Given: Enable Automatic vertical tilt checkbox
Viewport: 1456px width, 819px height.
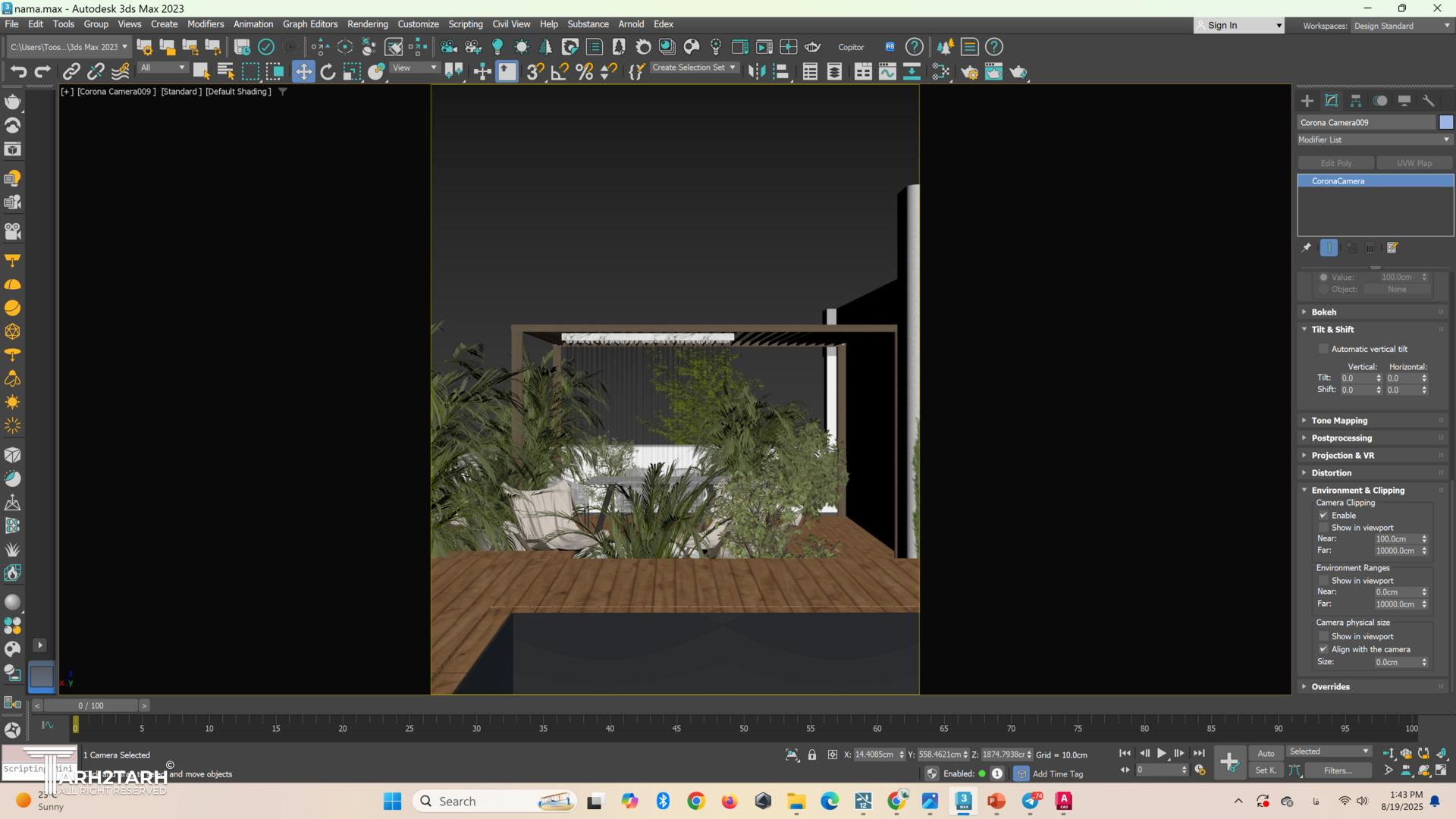Looking at the screenshot, I should click(x=1324, y=349).
